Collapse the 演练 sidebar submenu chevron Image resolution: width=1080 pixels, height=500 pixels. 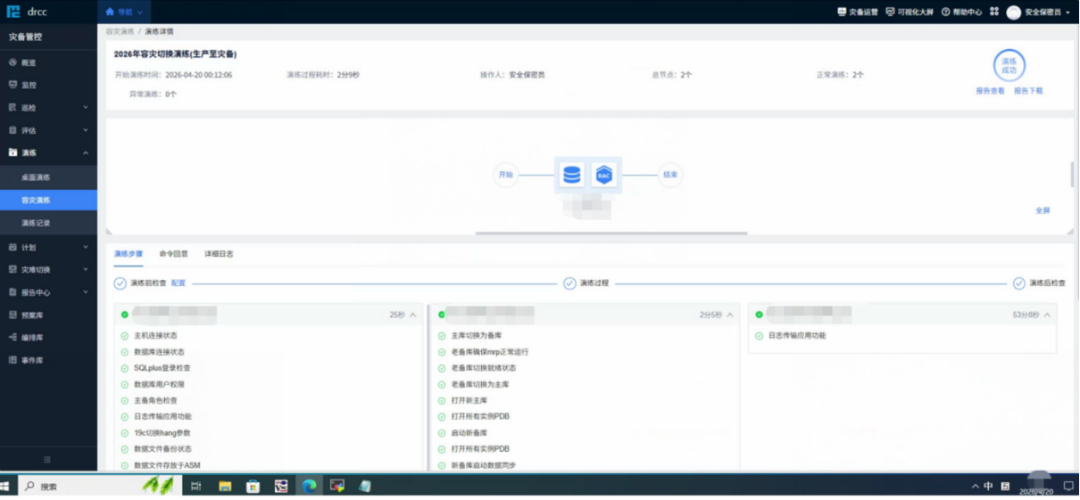[x=85, y=153]
